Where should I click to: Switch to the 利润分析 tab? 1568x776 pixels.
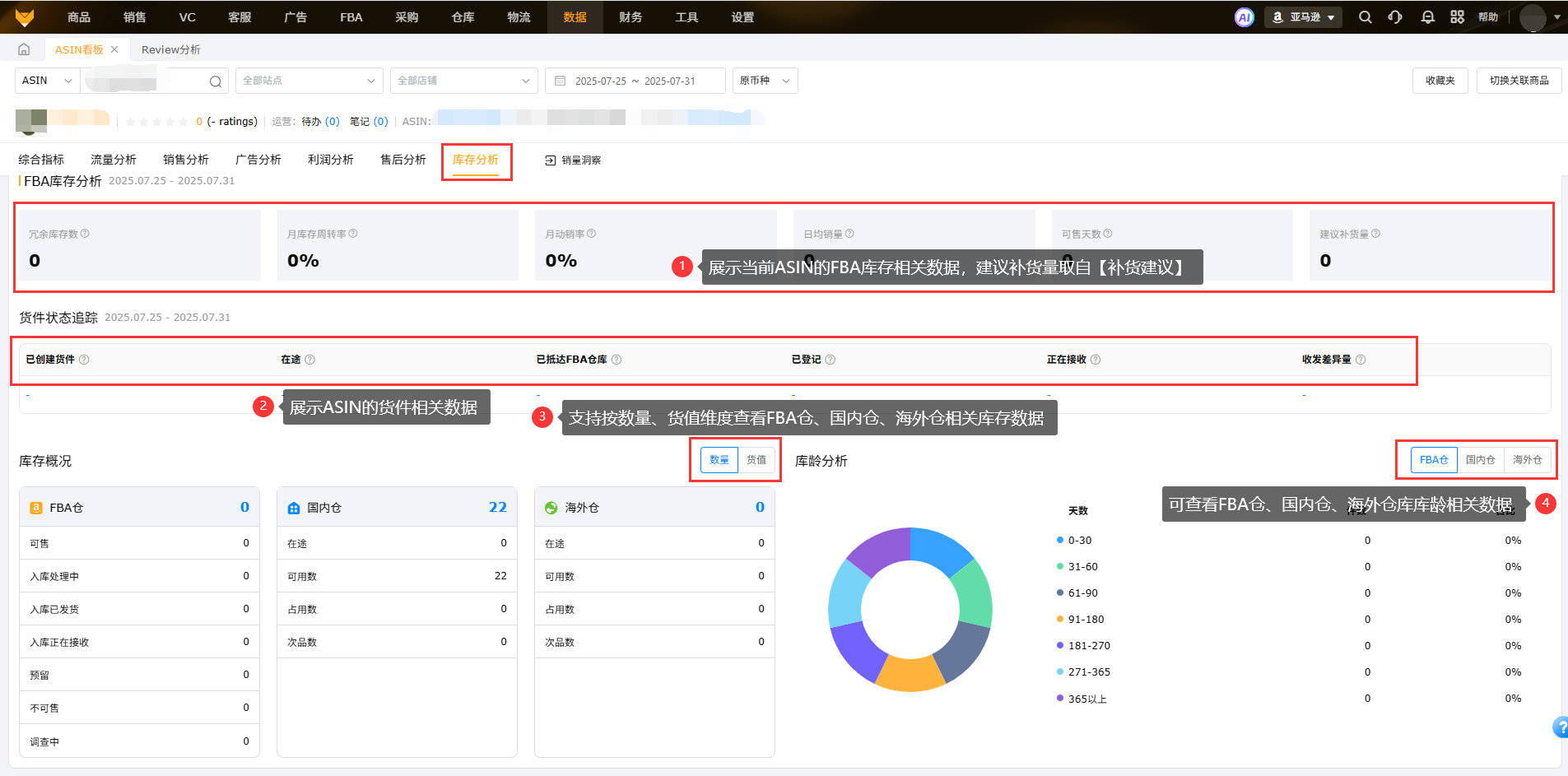point(330,160)
